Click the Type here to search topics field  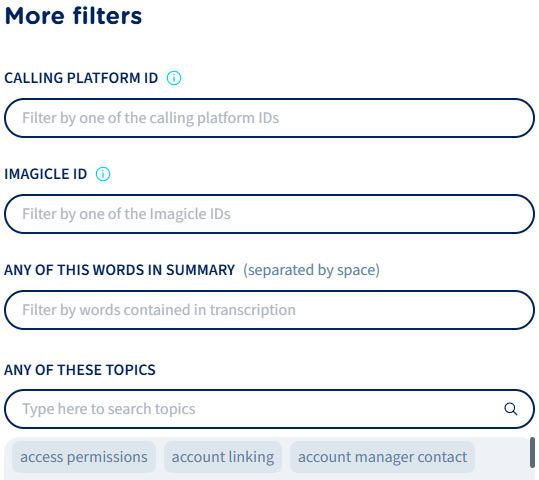click(270, 409)
